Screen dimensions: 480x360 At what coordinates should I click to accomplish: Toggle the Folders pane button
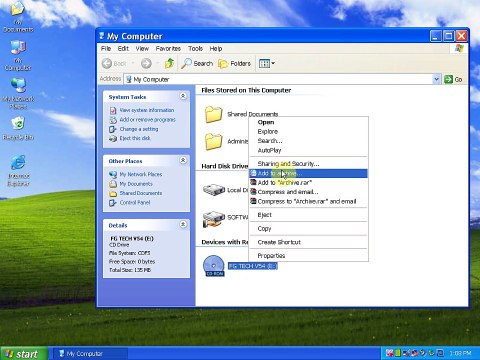(x=234, y=63)
